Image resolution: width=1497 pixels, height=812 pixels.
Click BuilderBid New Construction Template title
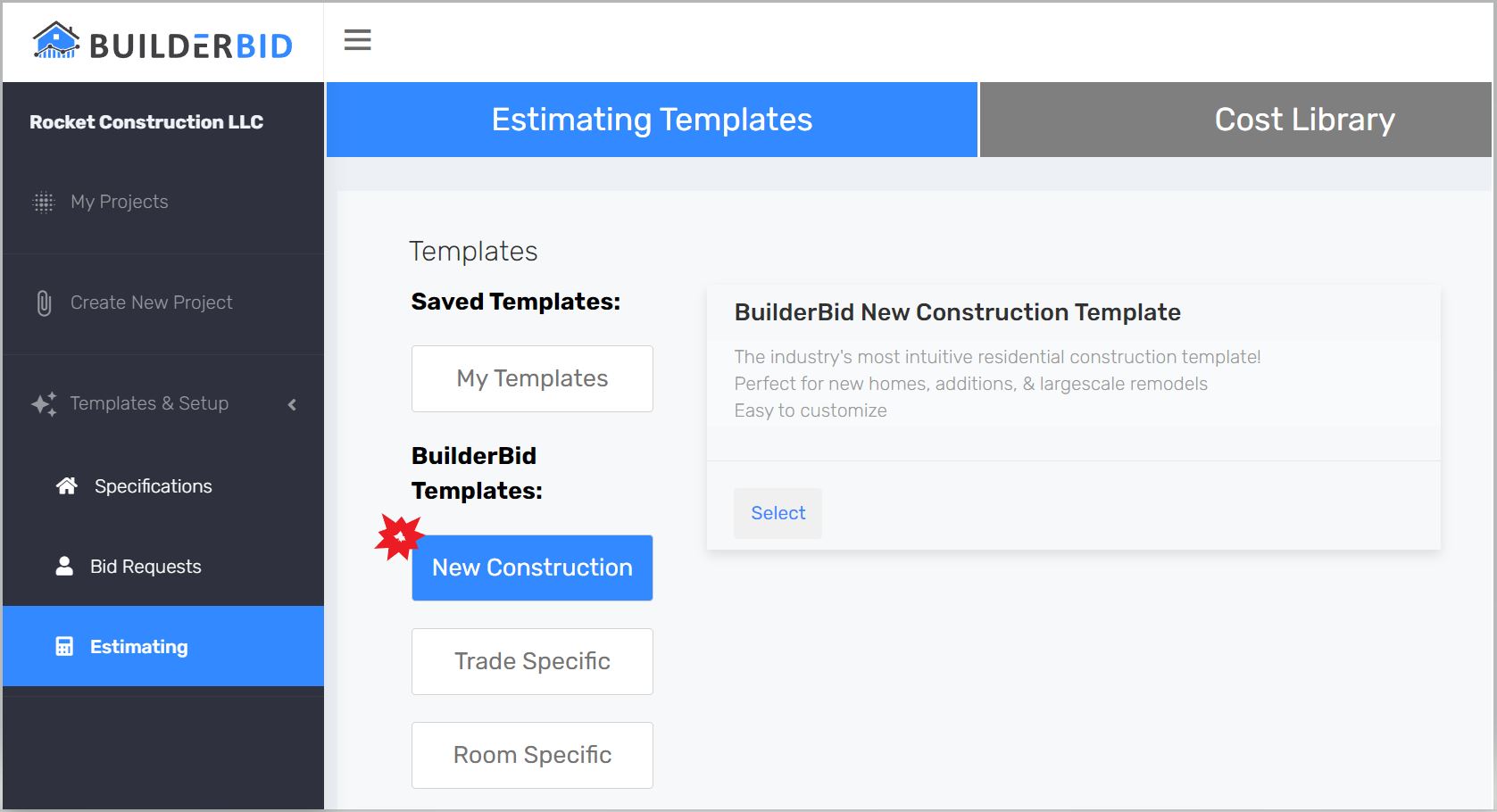pyautogui.click(x=957, y=312)
